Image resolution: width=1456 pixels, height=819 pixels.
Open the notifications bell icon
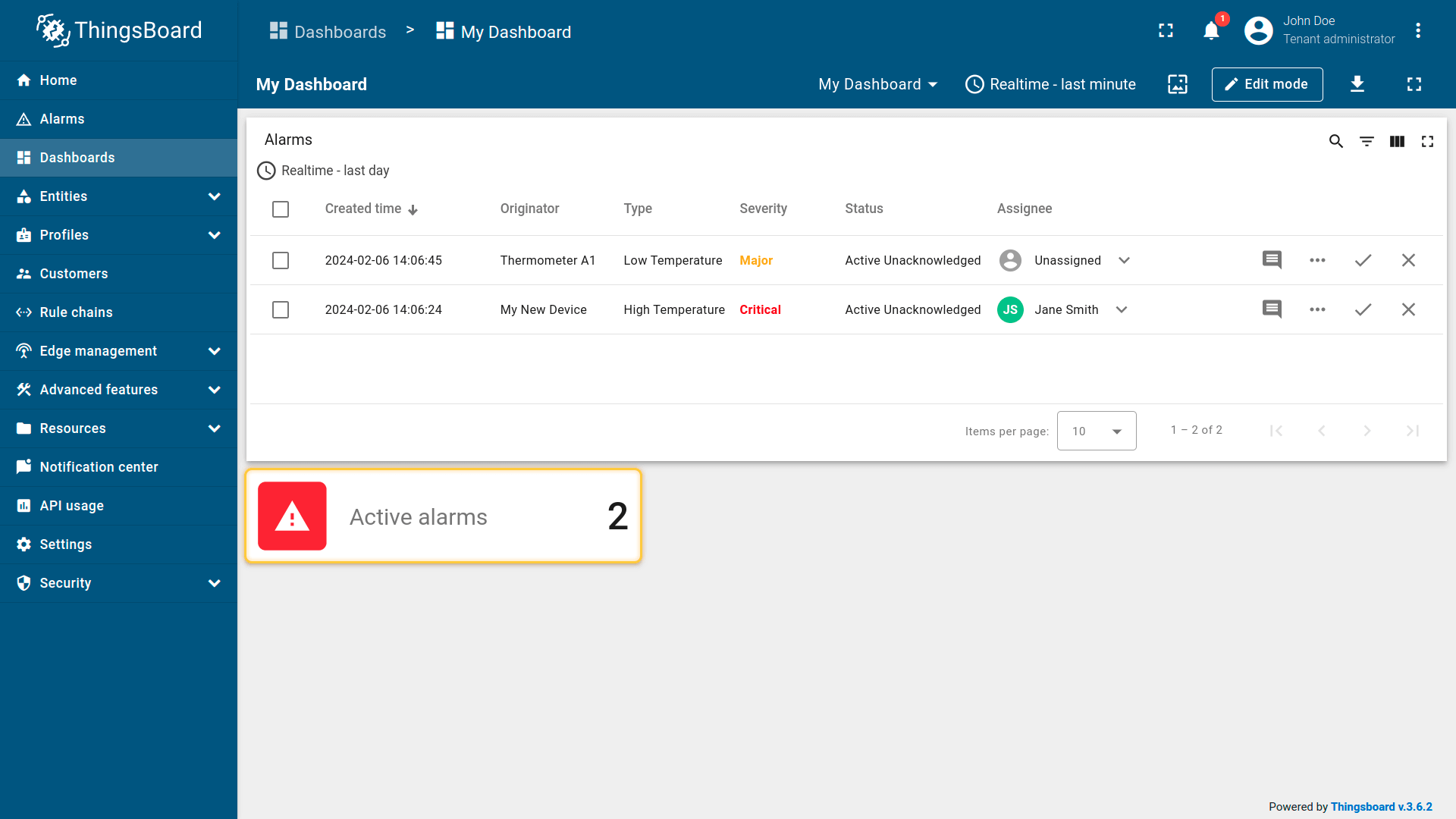click(1211, 31)
